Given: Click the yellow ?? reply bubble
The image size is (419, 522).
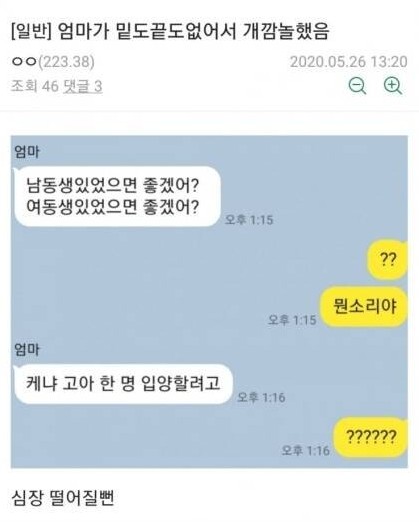Looking at the screenshot, I should click(387, 259).
